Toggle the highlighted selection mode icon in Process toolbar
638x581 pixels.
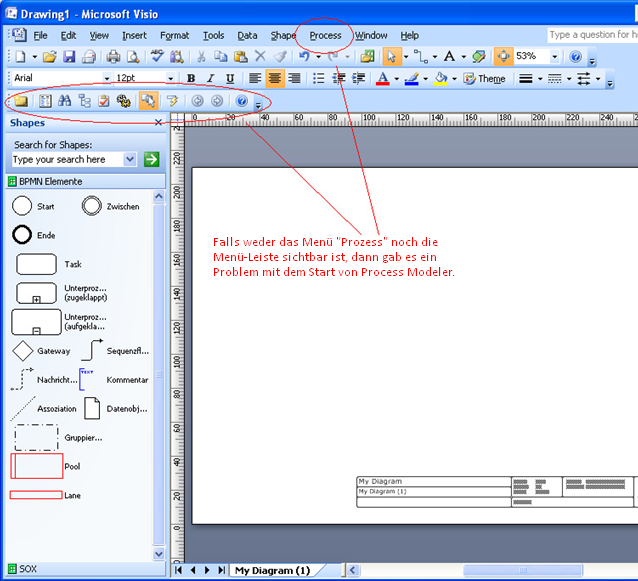click(149, 100)
